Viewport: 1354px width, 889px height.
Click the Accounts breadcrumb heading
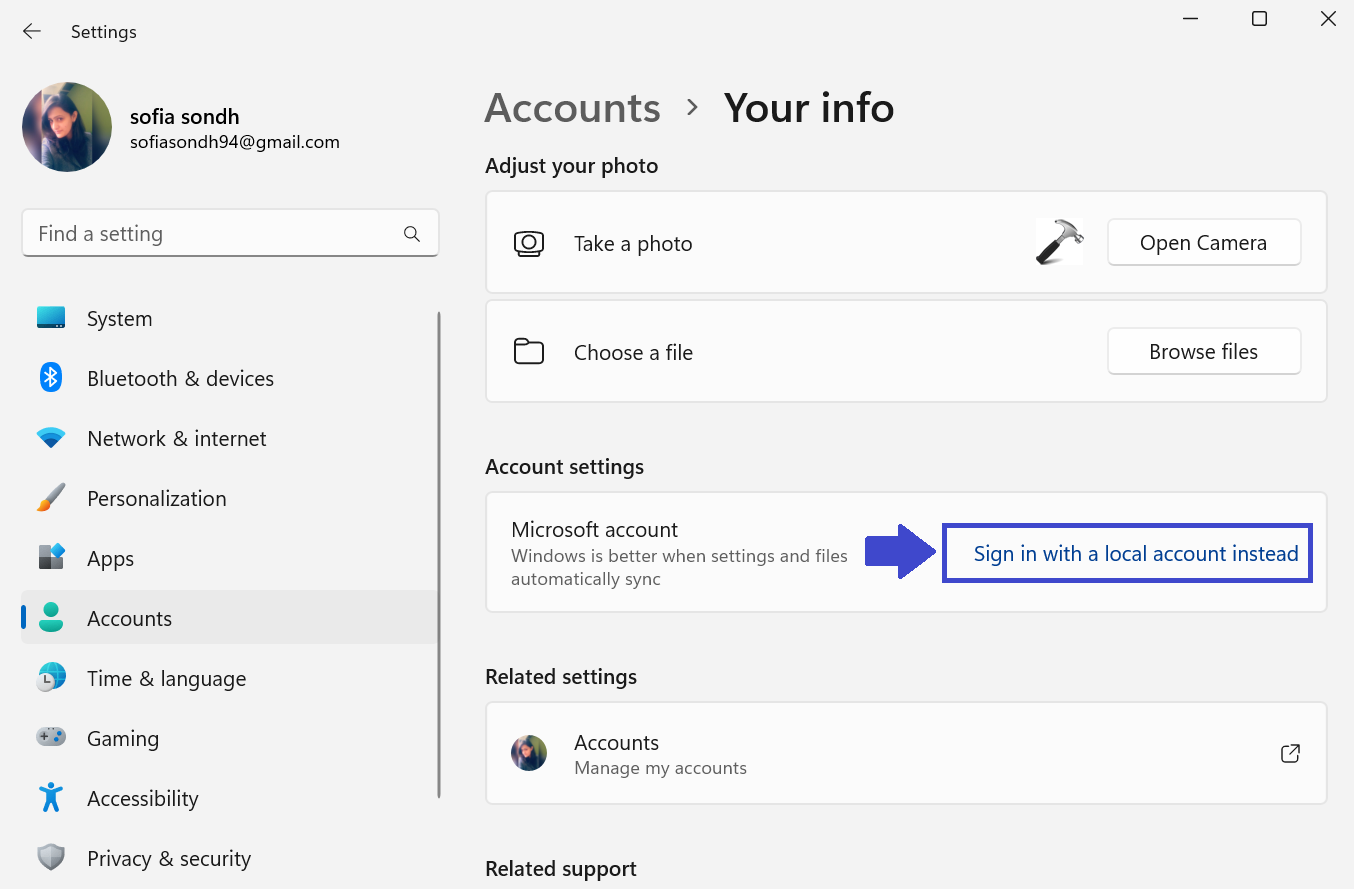point(572,108)
